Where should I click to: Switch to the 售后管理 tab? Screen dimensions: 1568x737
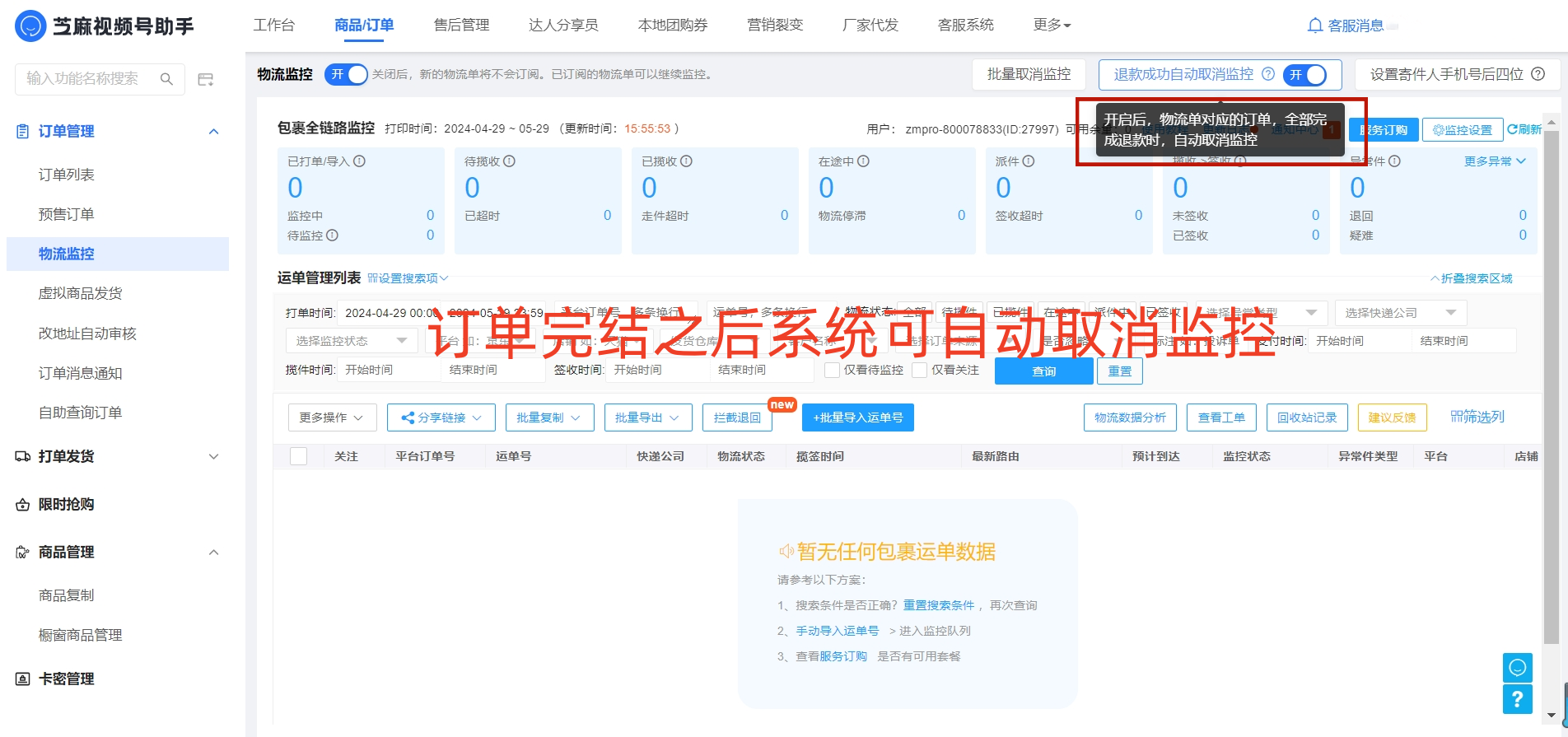coord(462,26)
